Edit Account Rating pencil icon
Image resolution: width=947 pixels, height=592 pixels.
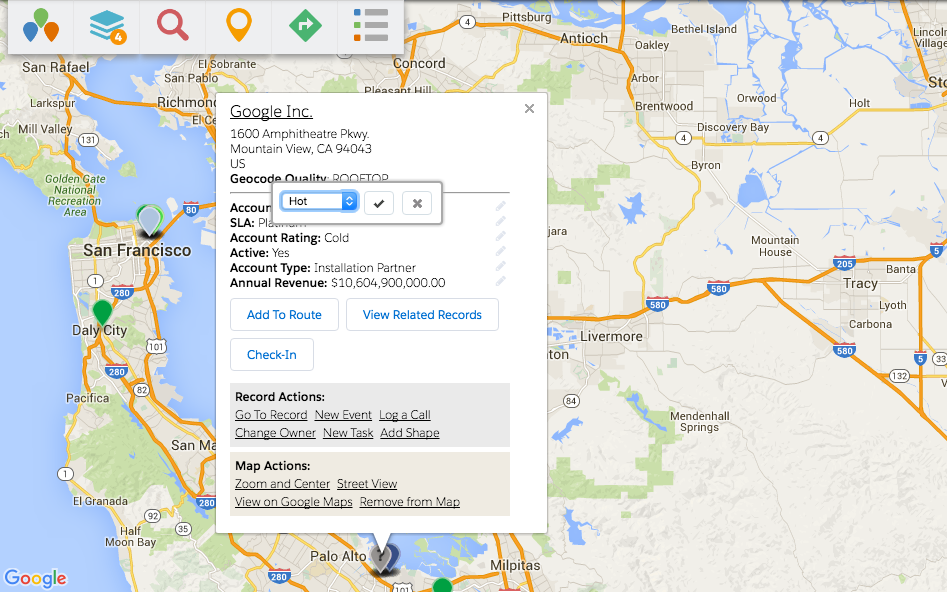pos(501,236)
